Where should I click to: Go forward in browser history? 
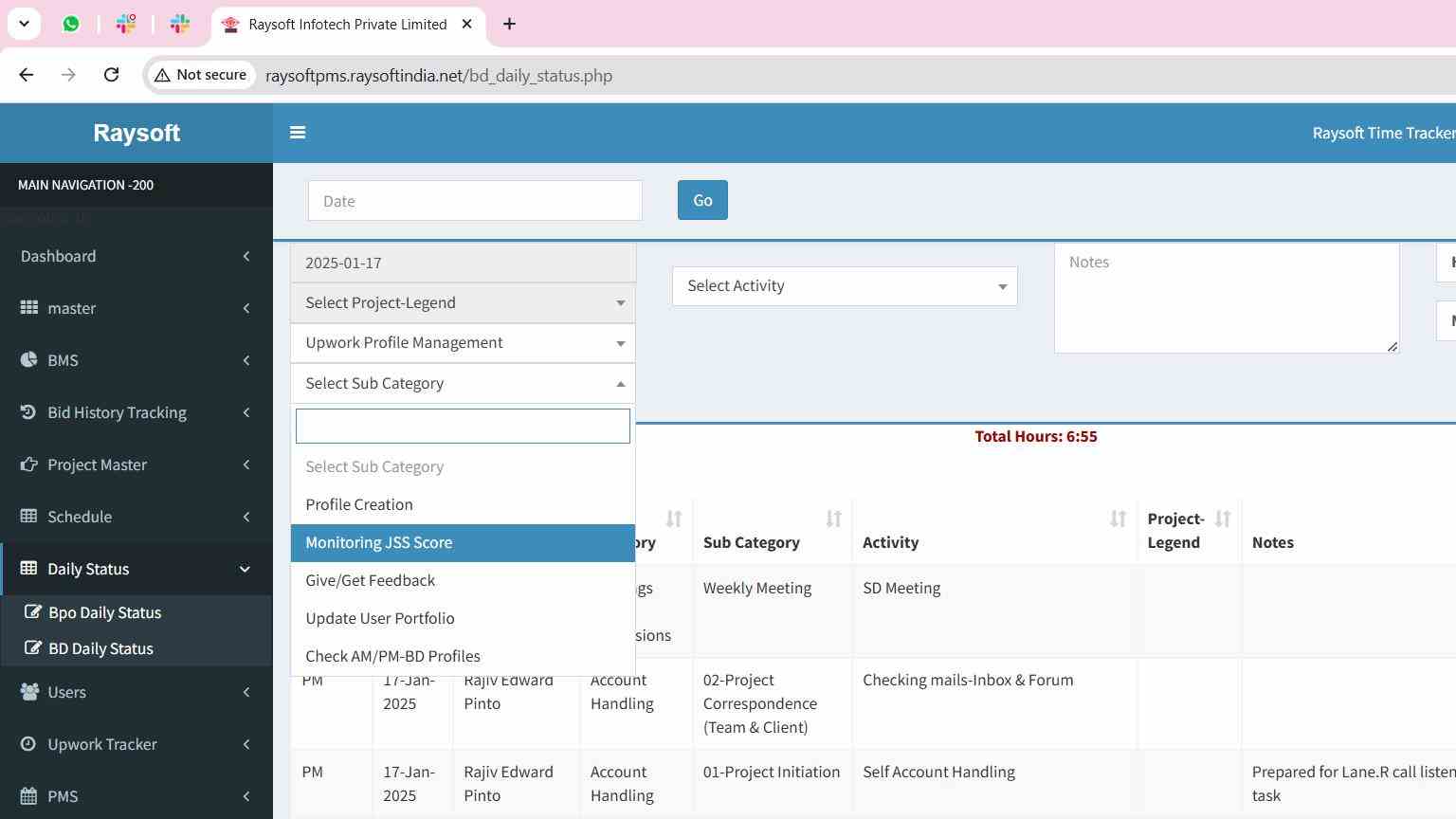point(68,75)
